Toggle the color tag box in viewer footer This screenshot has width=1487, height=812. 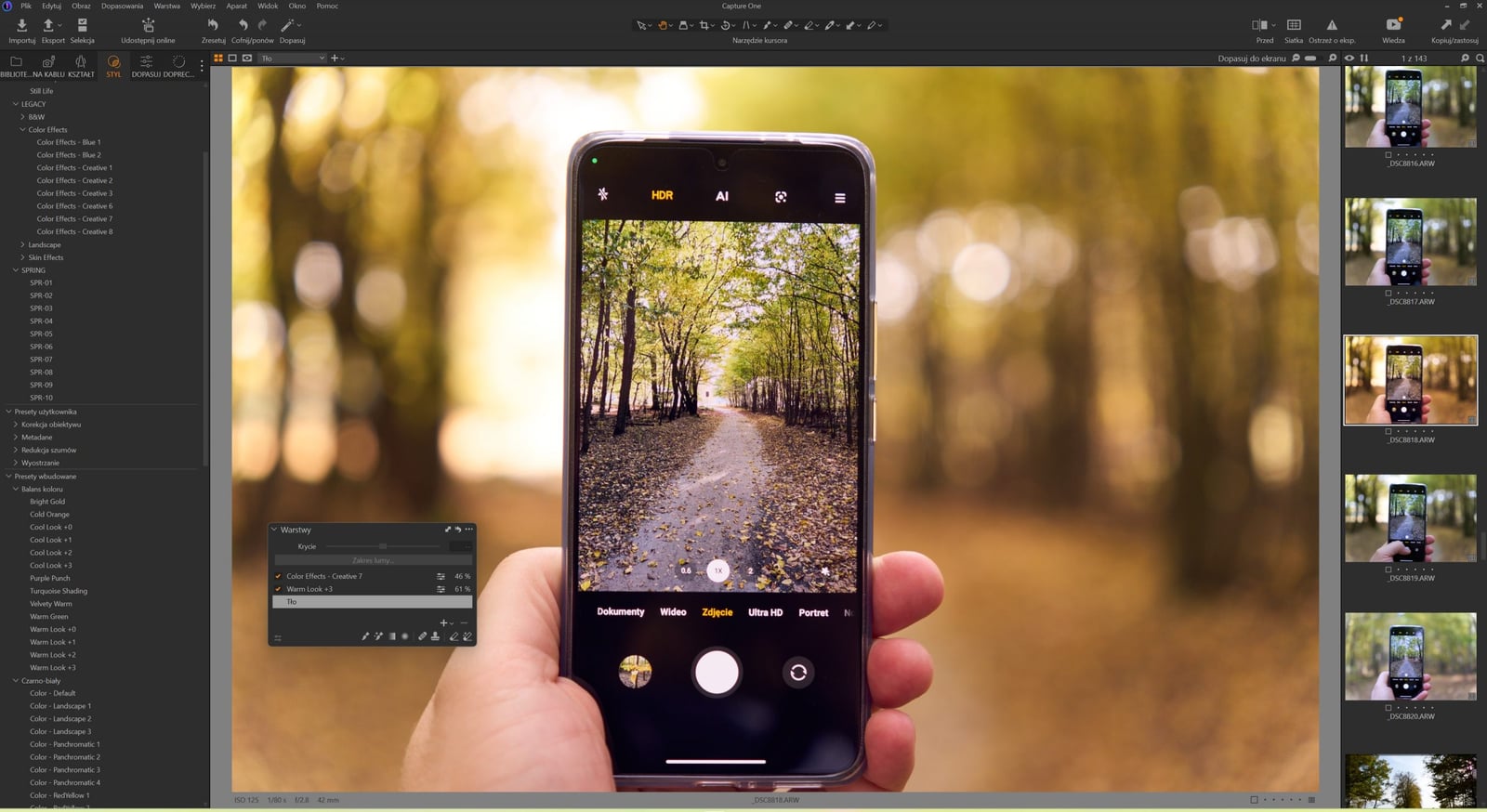click(x=1254, y=800)
